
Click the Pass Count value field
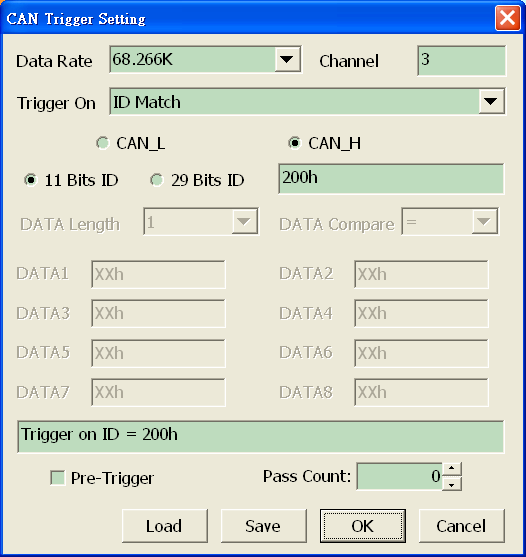(x=400, y=476)
